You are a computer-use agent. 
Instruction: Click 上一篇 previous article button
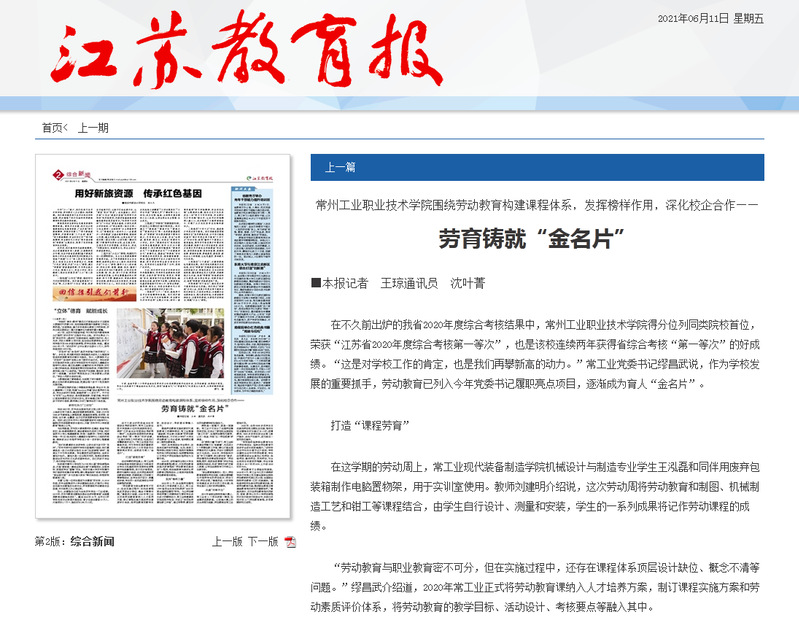tap(340, 167)
